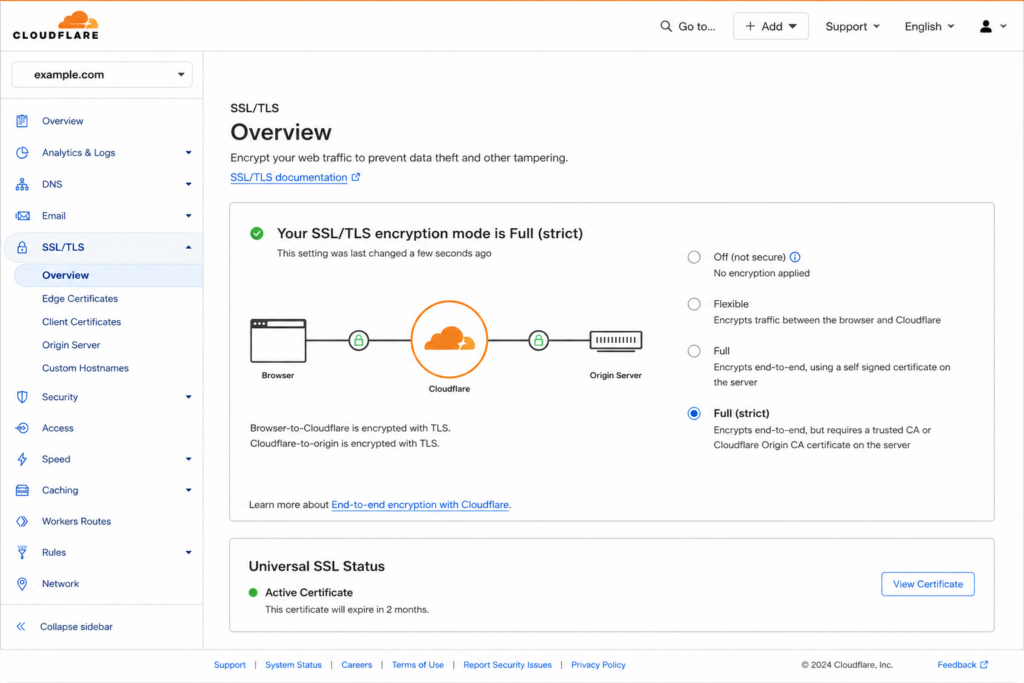Open the Add dropdown menu
The height and width of the screenshot is (683, 1024).
(x=771, y=26)
